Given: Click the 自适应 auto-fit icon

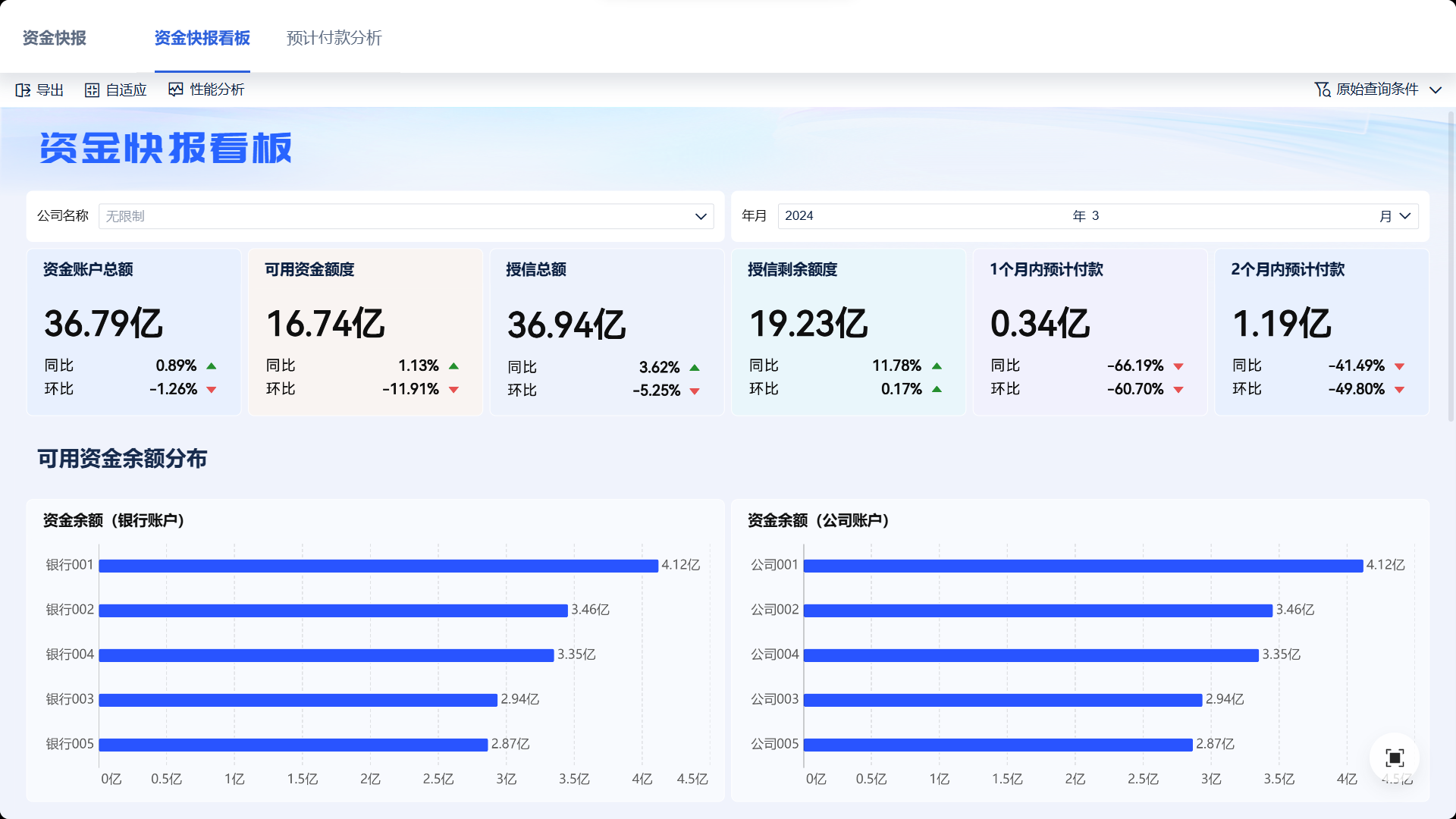Looking at the screenshot, I should [x=92, y=90].
